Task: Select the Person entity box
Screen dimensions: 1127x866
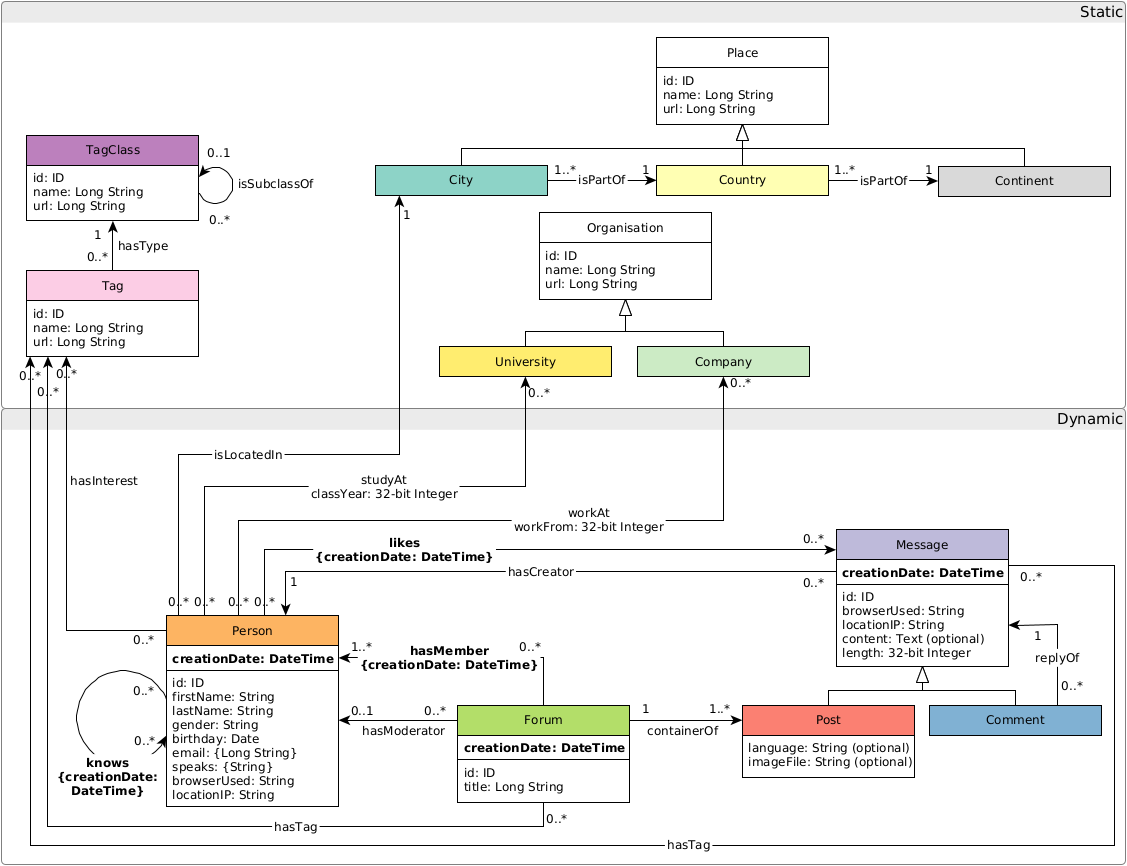Action: pyautogui.click(x=252, y=630)
